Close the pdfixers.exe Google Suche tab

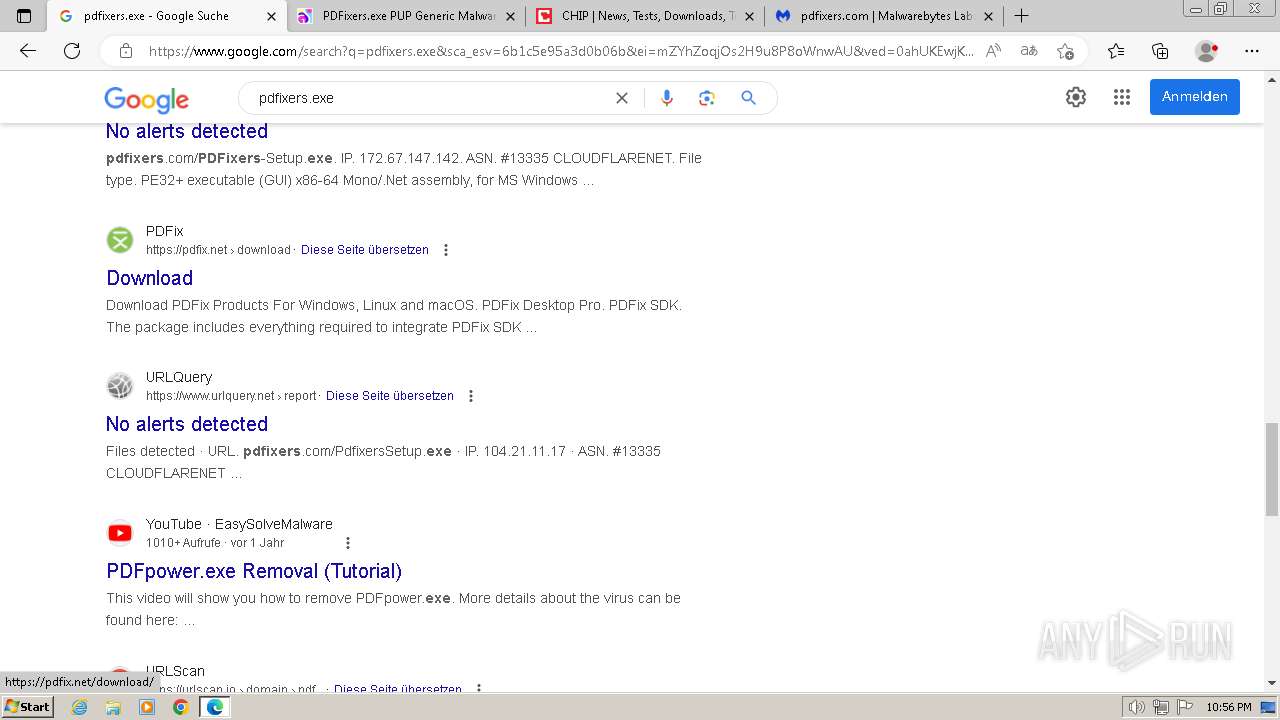[272, 16]
